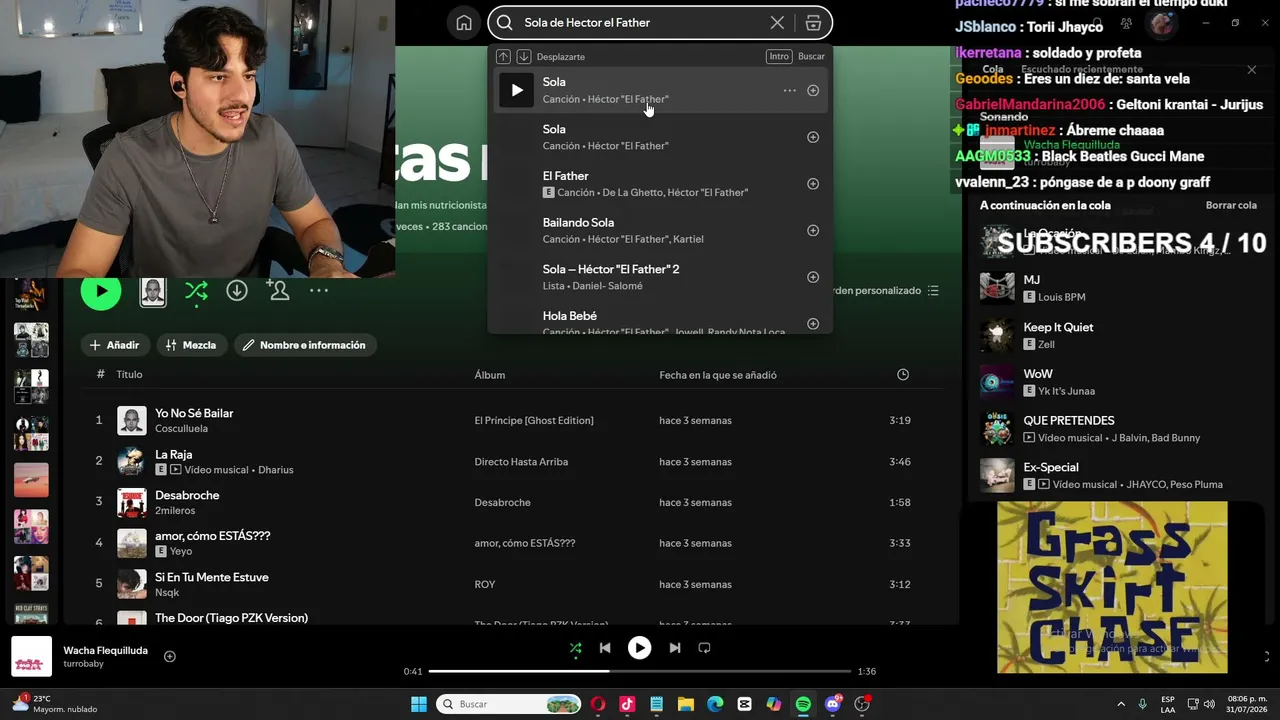
Task: Show hidden system tray icons
Action: click(x=1121, y=704)
